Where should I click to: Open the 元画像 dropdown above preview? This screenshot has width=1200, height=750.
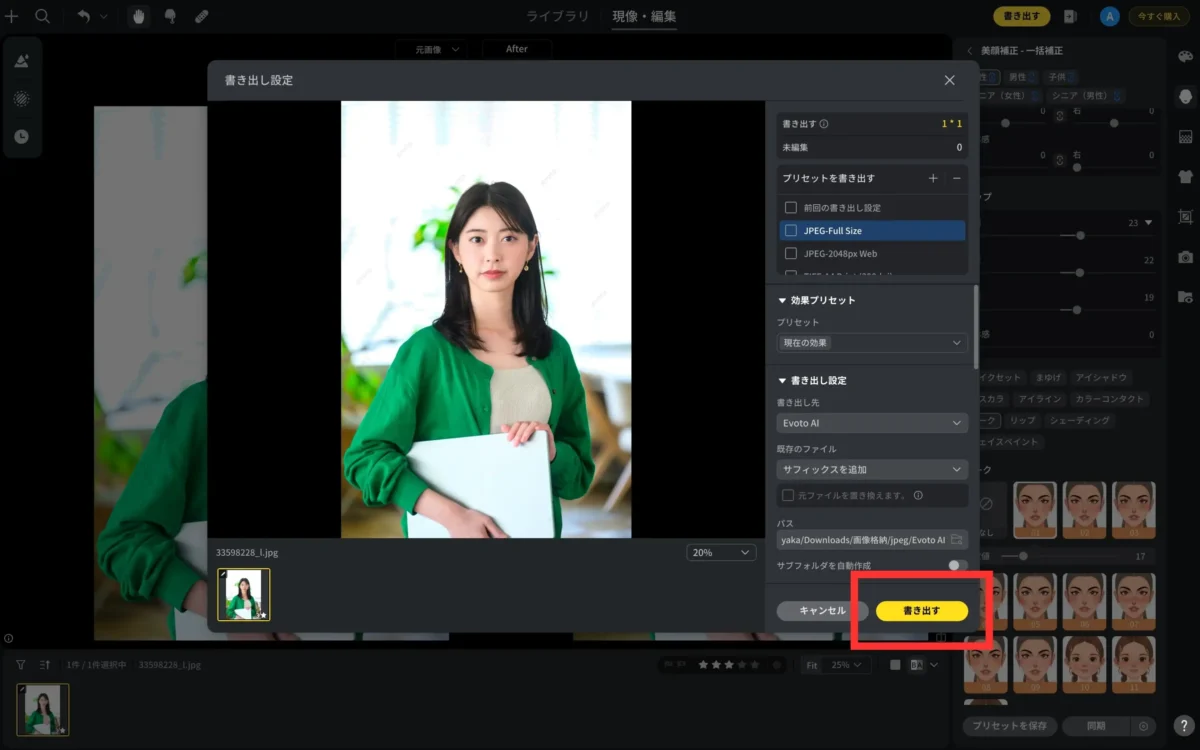click(x=431, y=49)
